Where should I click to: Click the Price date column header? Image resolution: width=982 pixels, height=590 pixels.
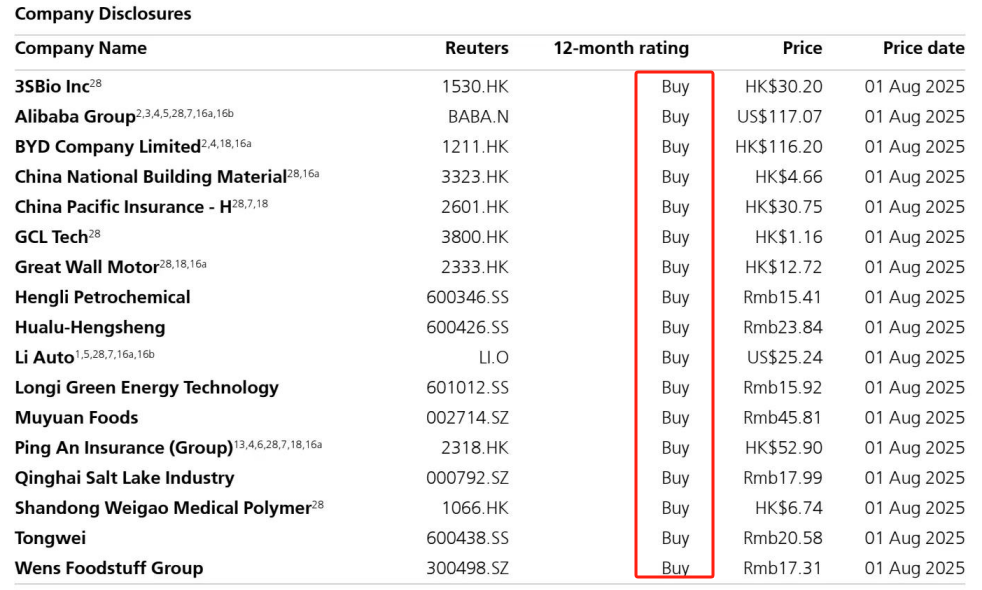click(923, 48)
